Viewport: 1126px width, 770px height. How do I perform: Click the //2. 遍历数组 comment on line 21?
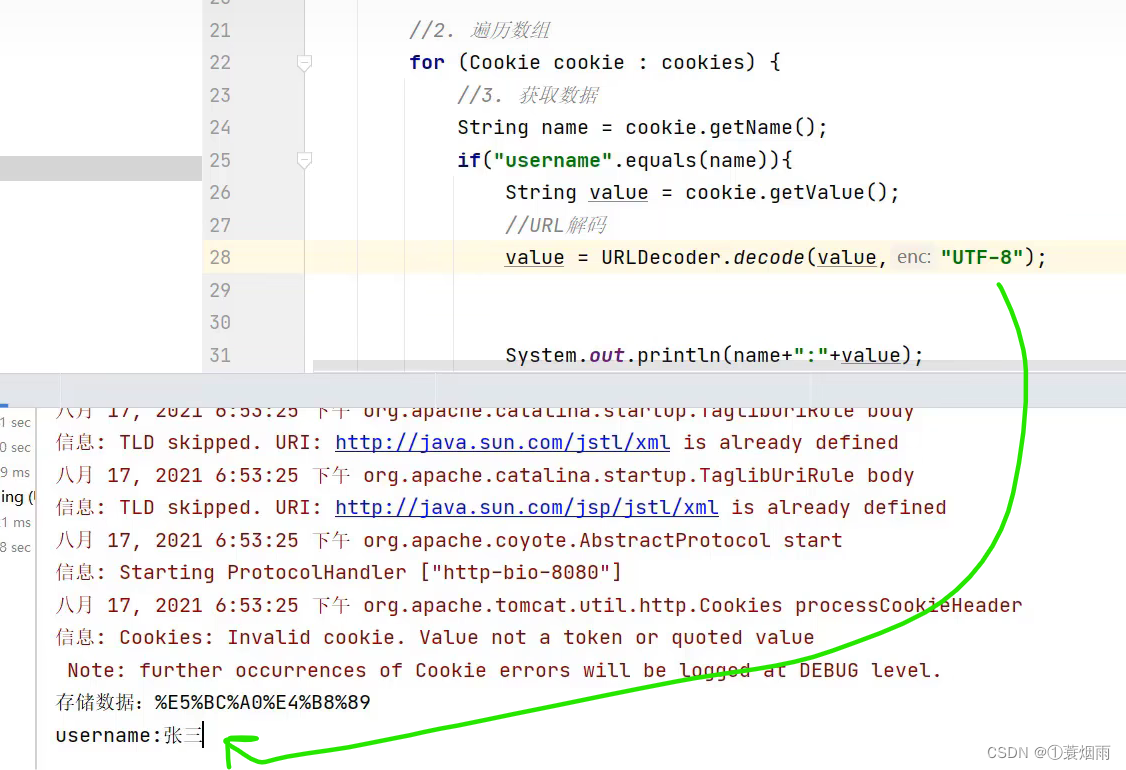[480, 30]
